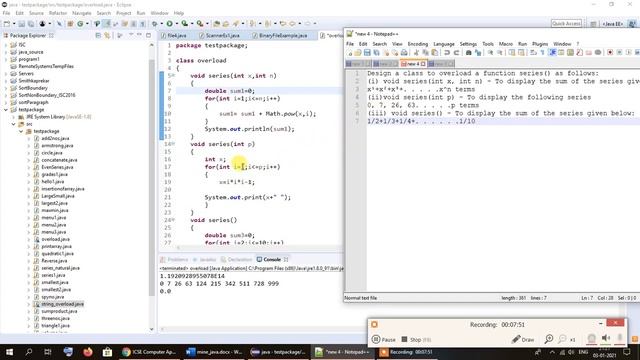
Task: Click the Notepad++ Cut scissors icon
Action: coord(416,53)
